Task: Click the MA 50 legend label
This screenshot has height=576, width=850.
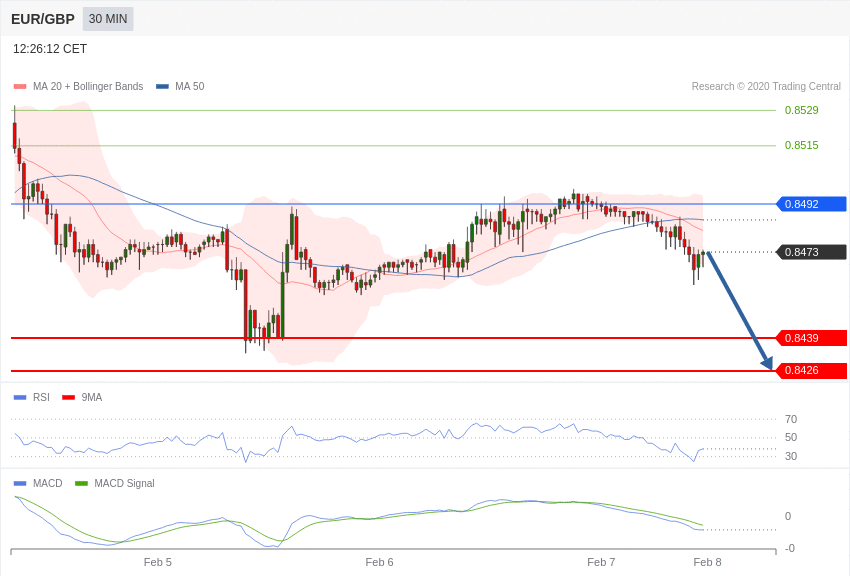Action: point(190,87)
